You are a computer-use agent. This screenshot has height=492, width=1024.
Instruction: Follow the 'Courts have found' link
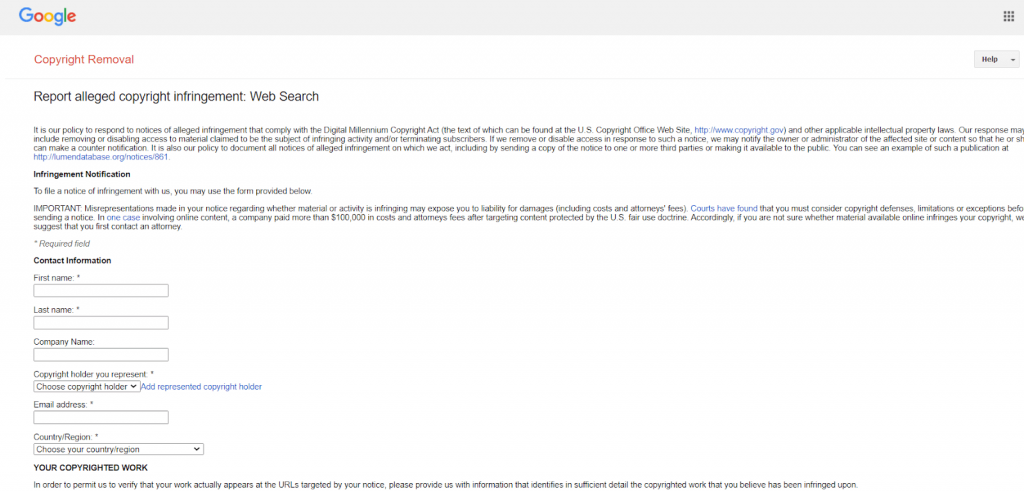(x=724, y=209)
